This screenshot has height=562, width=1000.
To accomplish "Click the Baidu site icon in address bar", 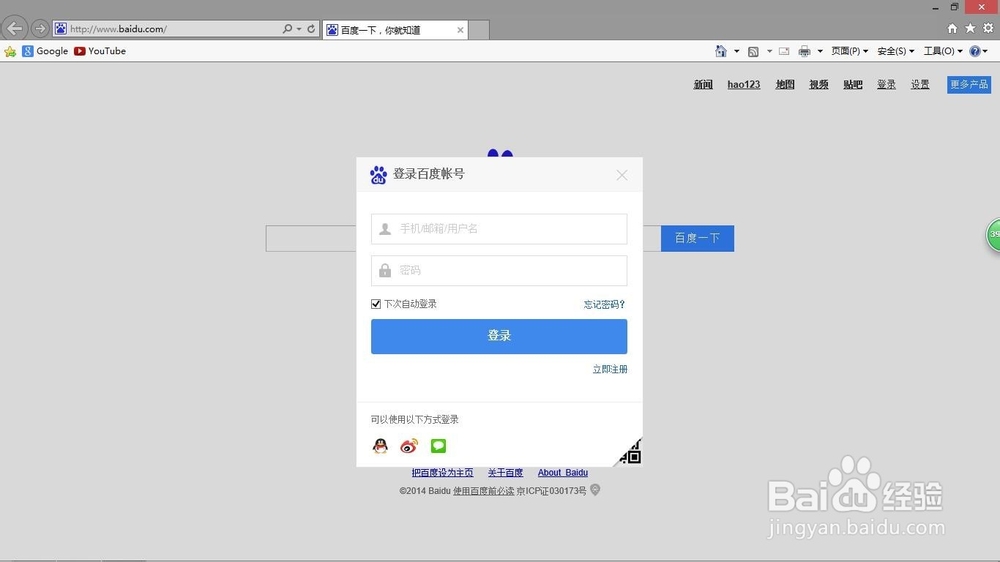I will click(x=61, y=29).
